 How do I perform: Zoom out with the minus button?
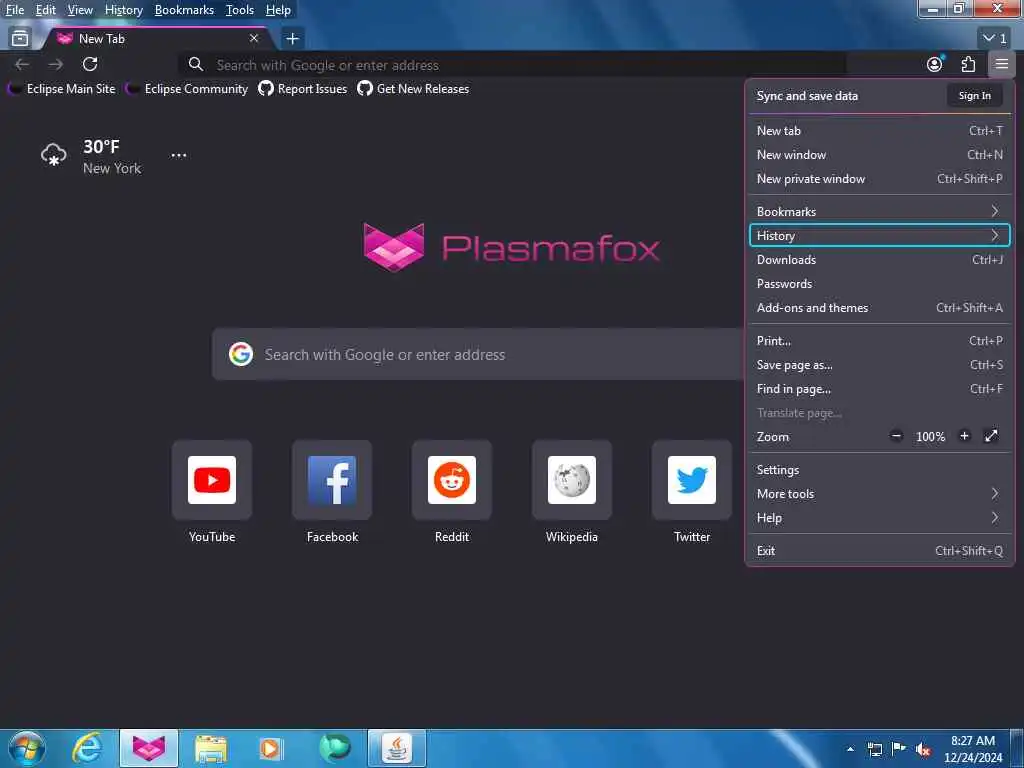(897, 436)
